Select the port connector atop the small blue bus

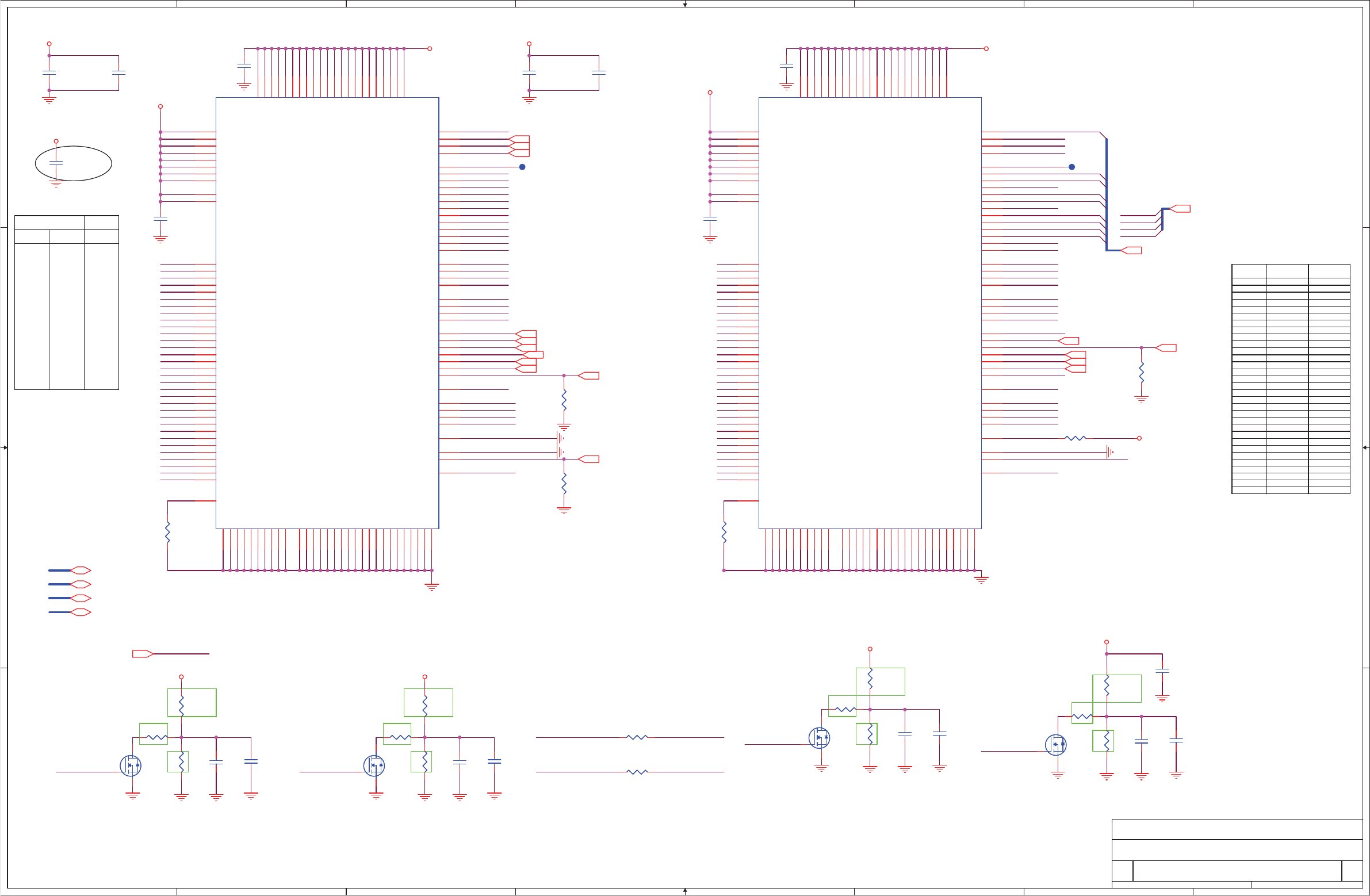click(x=1181, y=209)
